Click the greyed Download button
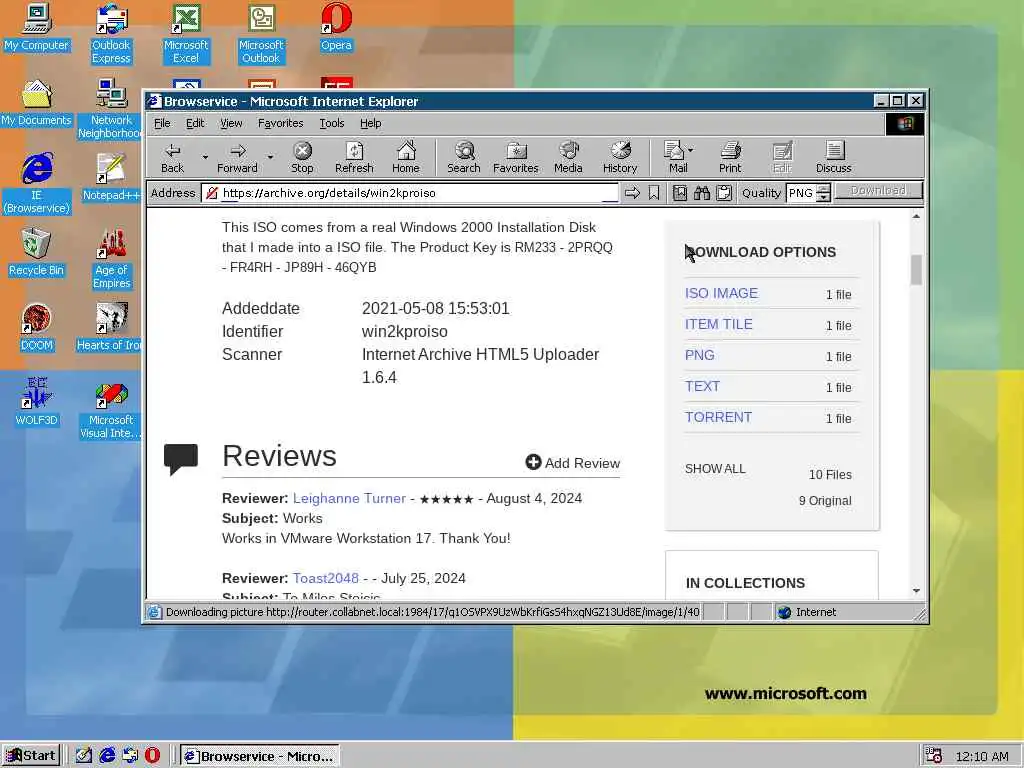 coord(878,191)
